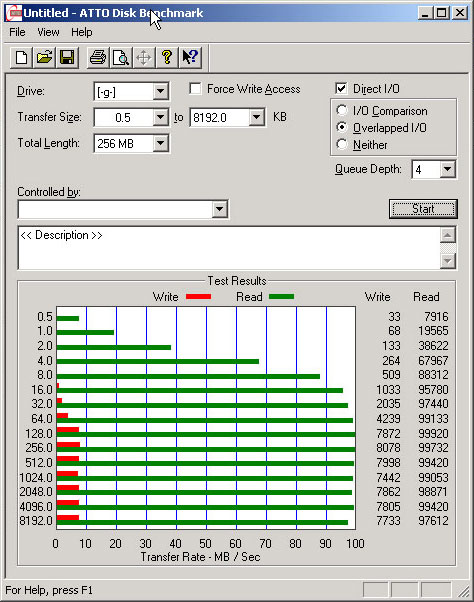Click the write value 8078

(388, 448)
